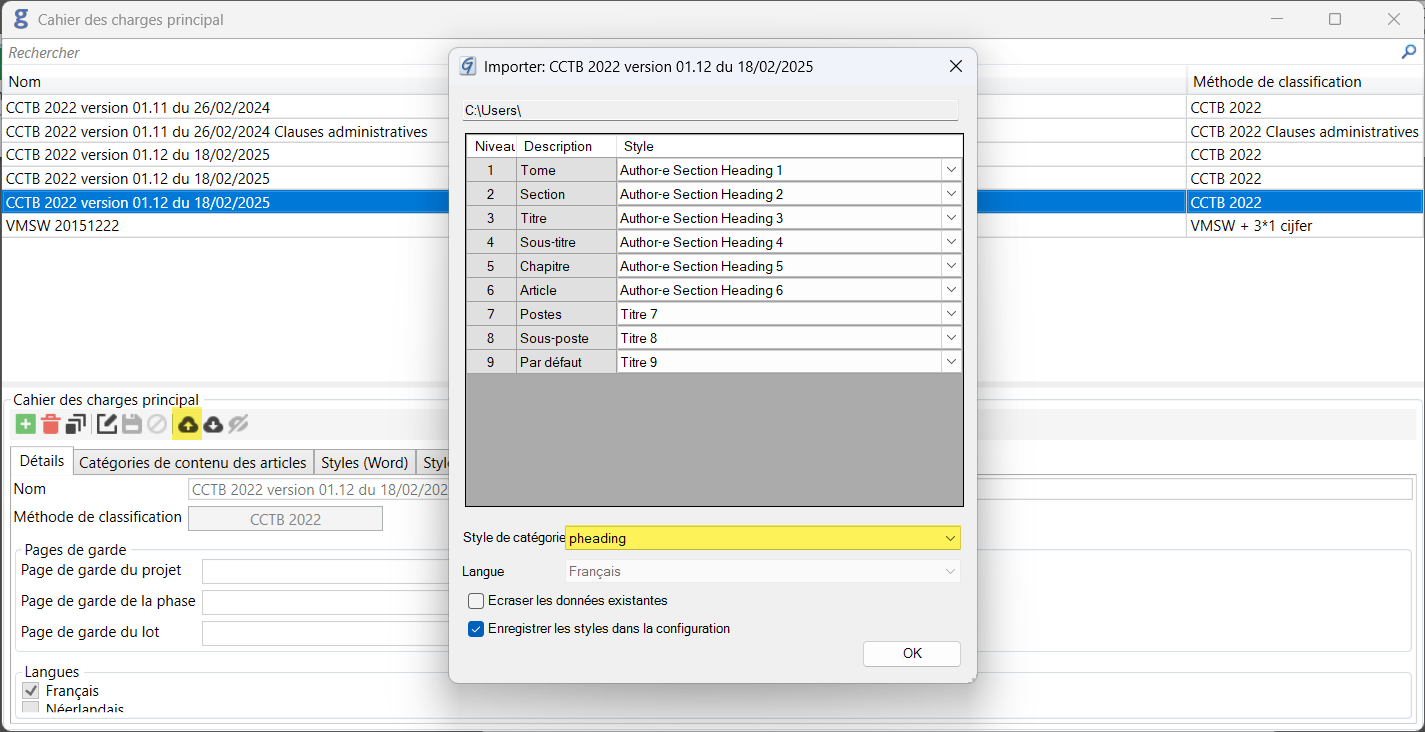The image size is (1425, 732).
Task: Click the Importer dialog title icon
Action: coord(467,67)
